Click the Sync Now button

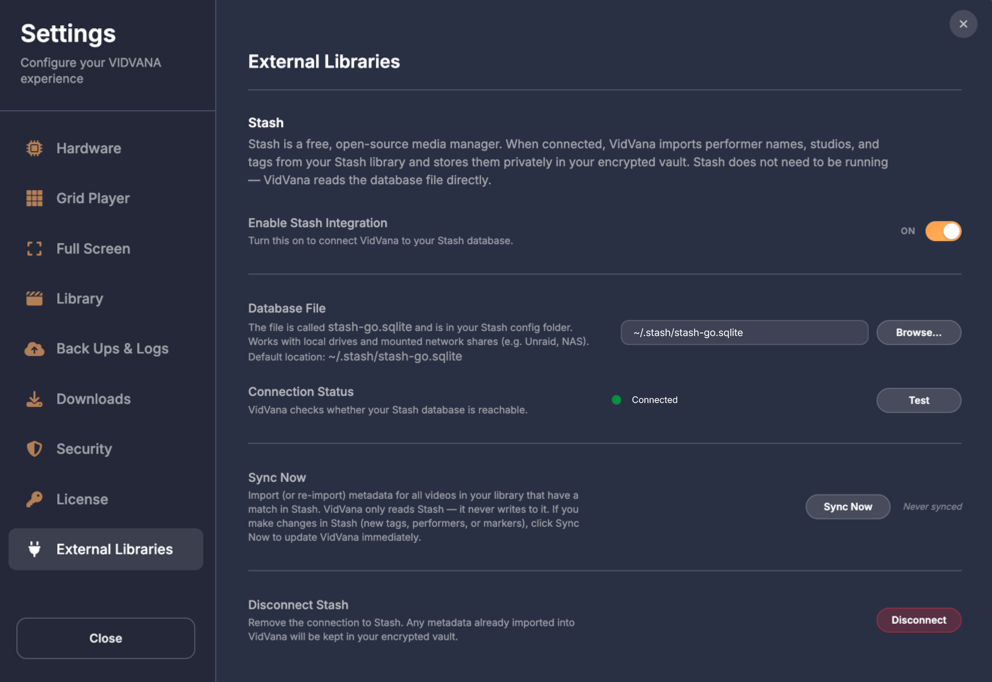(847, 507)
